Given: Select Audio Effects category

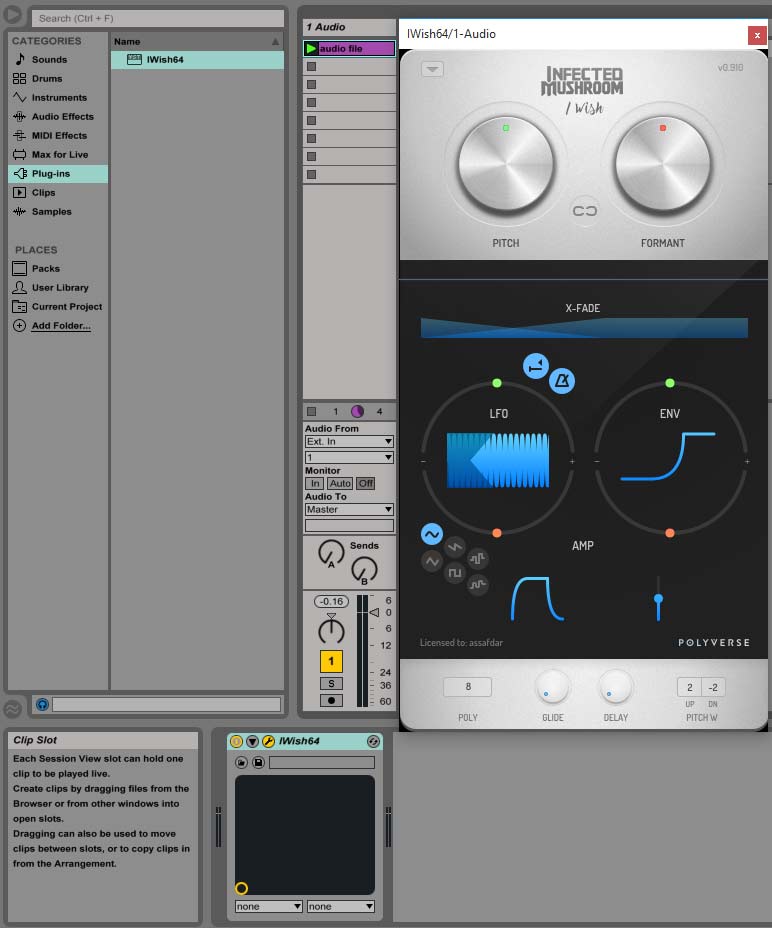Looking at the screenshot, I should [x=62, y=117].
